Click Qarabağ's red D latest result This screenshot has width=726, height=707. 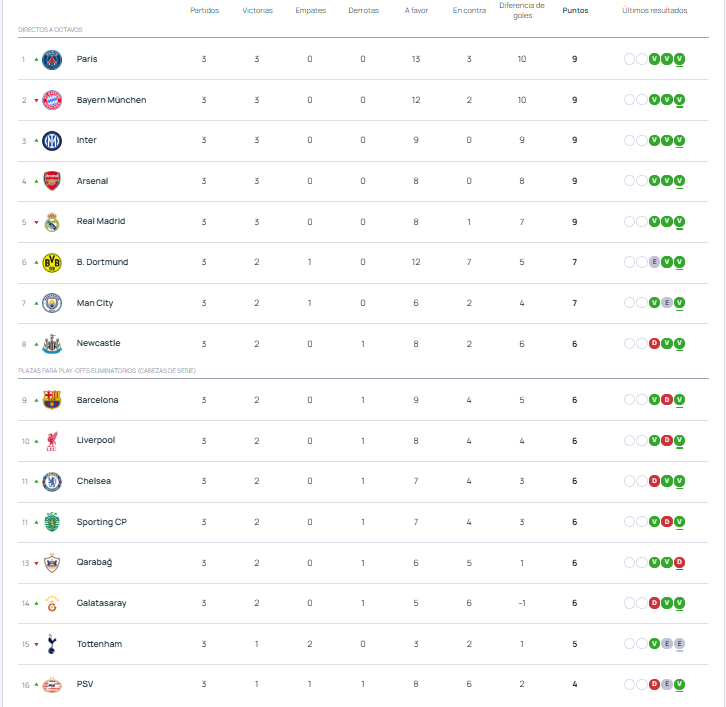coord(679,562)
